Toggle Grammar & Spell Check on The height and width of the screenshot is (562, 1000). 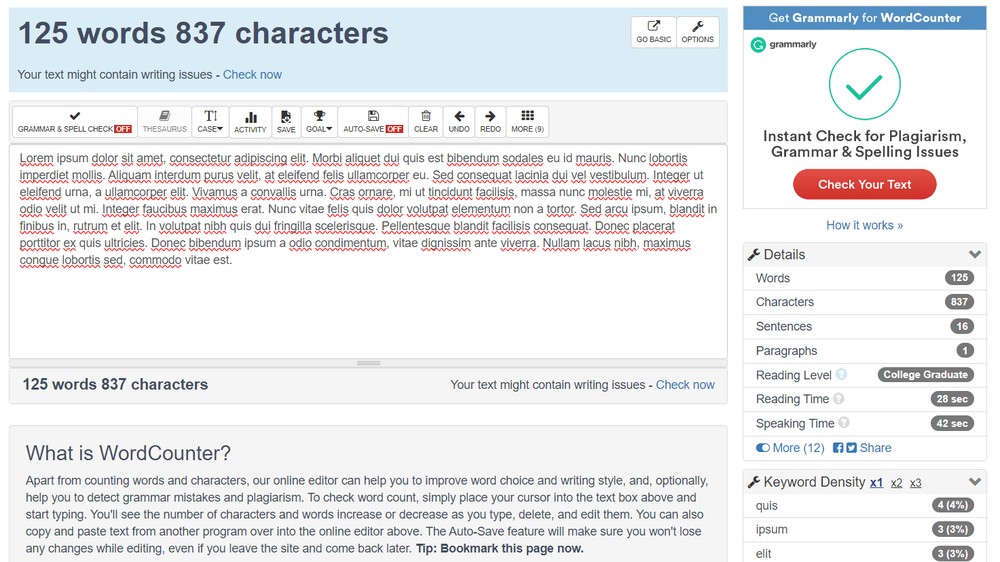coord(75,122)
